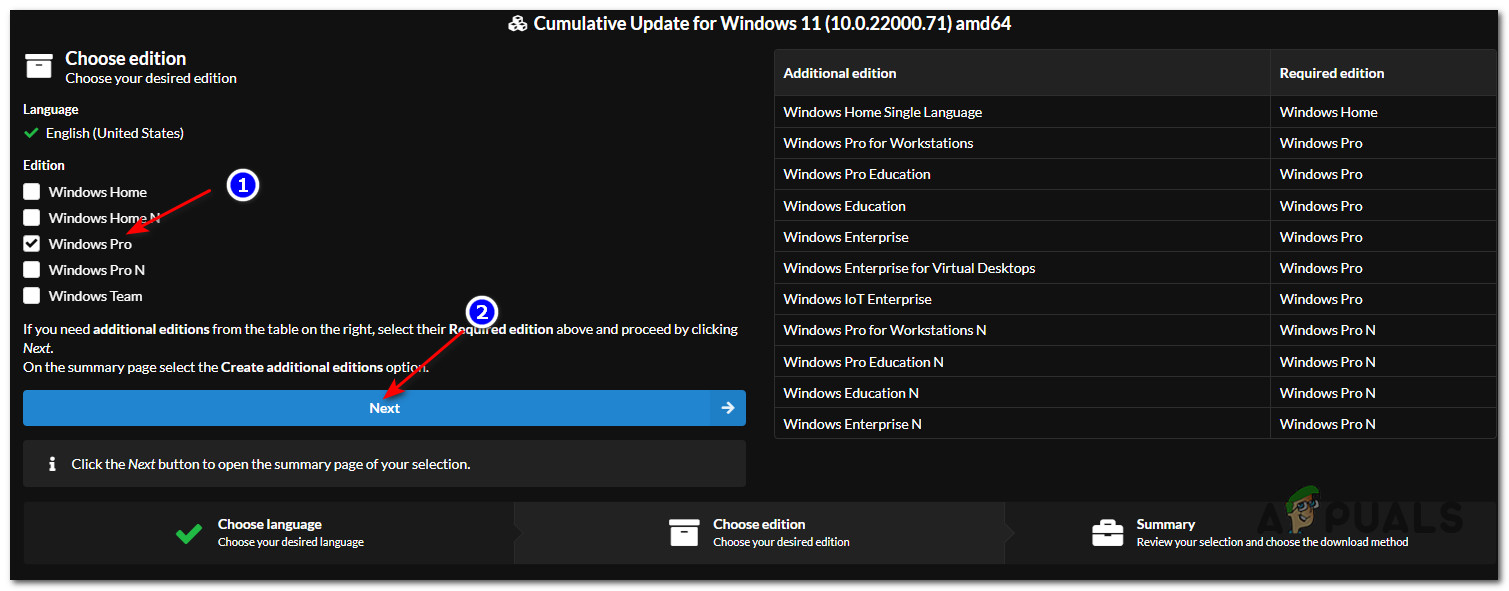Screen dimensions: 1509x591
Task: Click the Cumulative Update for Windows 11 title
Action: pos(773,22)
